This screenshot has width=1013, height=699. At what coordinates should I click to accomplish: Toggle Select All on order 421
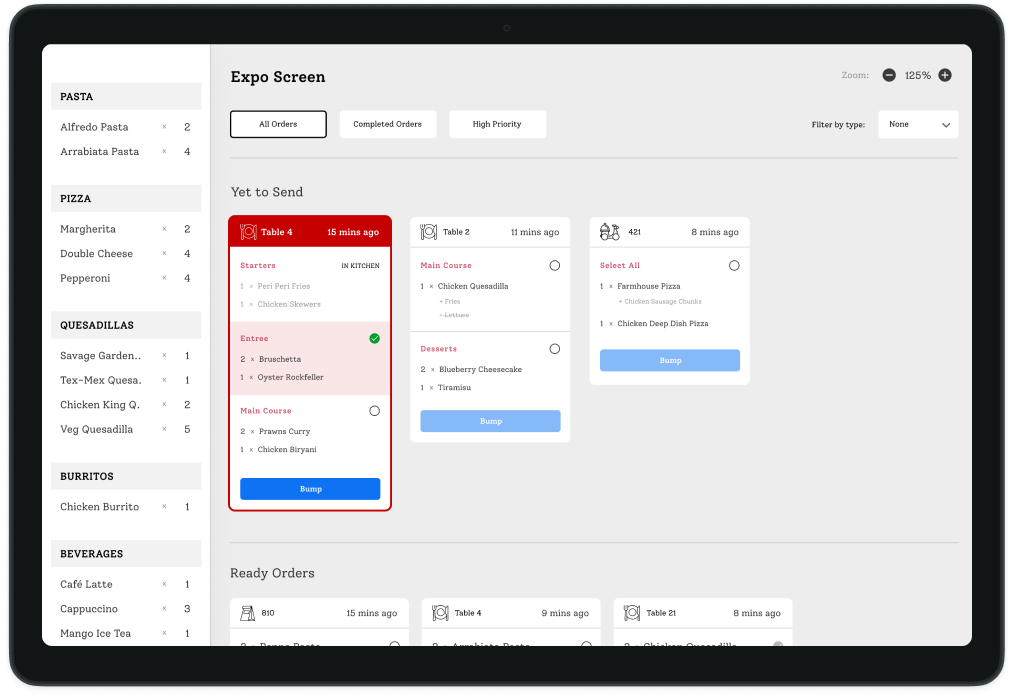pos(734,266)
